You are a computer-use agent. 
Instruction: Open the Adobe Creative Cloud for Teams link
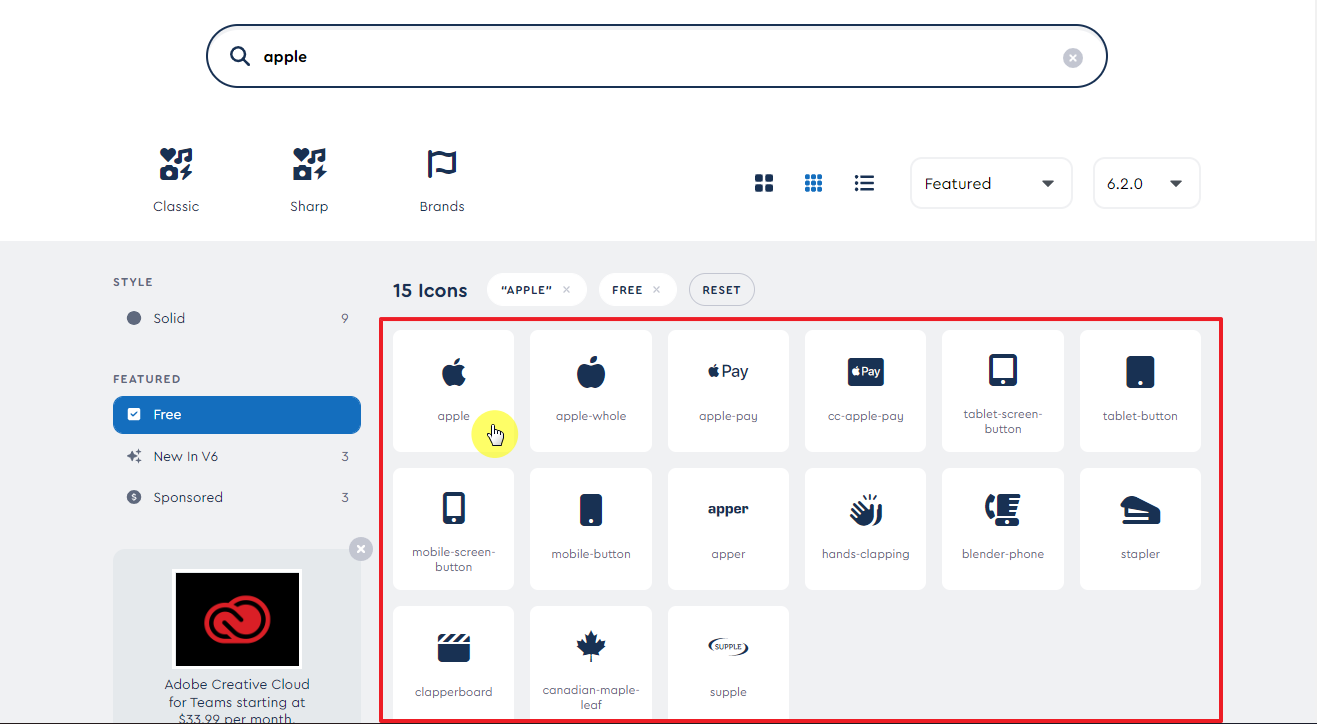pyautogui.click(x=237, y=700)
